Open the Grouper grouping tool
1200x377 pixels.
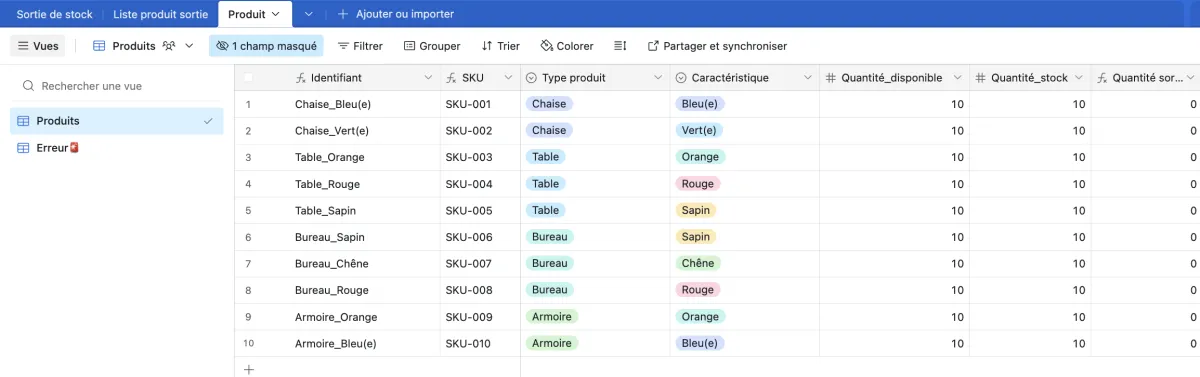point(432,46)
